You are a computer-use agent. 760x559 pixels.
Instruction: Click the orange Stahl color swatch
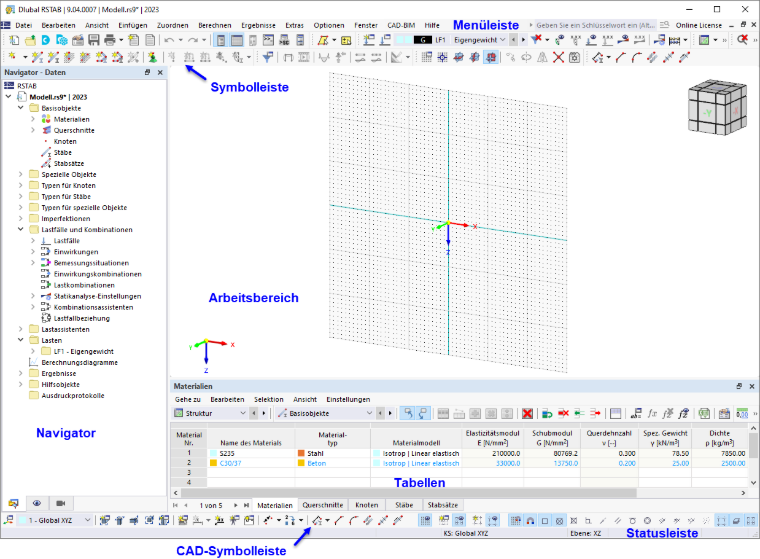pos(301,453)
